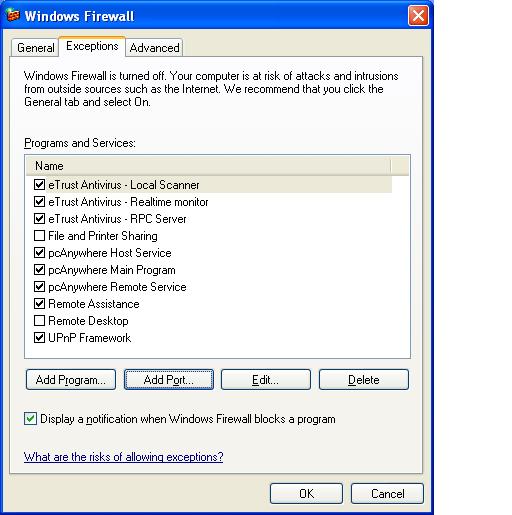Open the Add Port dialog

pos(169,379)
